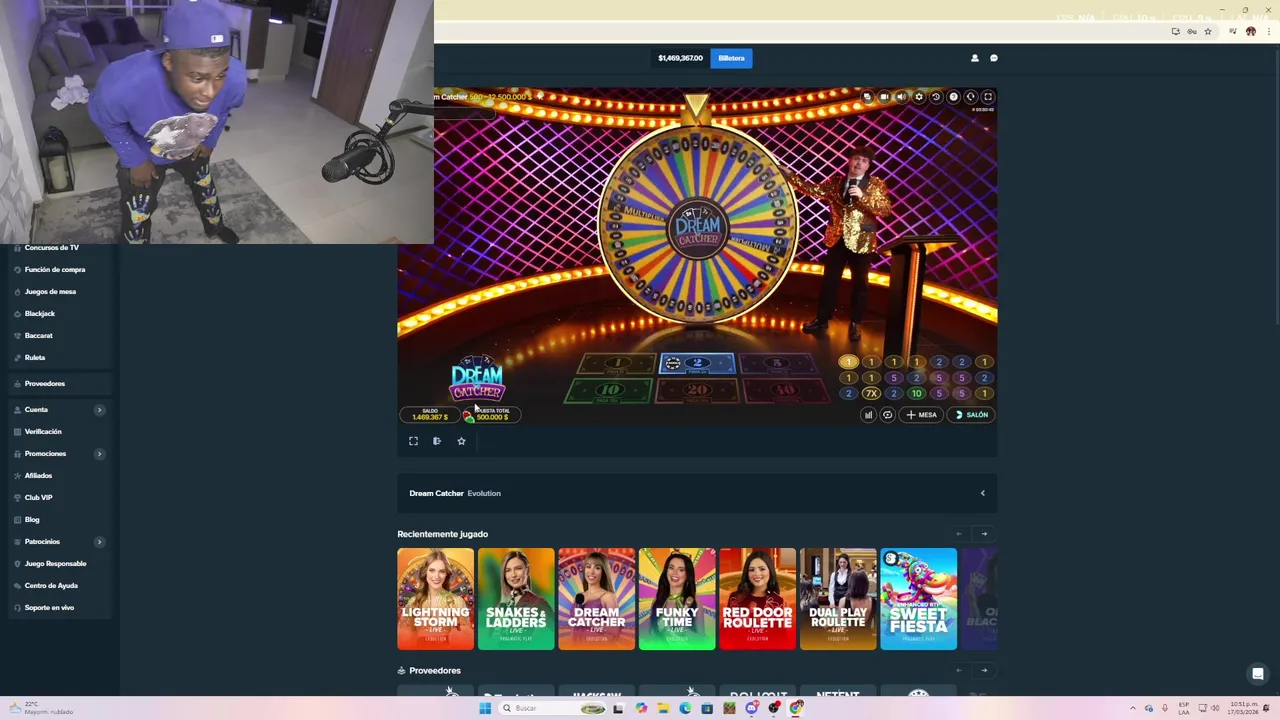
Task: Place bet on the 5 spot
Action: [x=777, y=364]
